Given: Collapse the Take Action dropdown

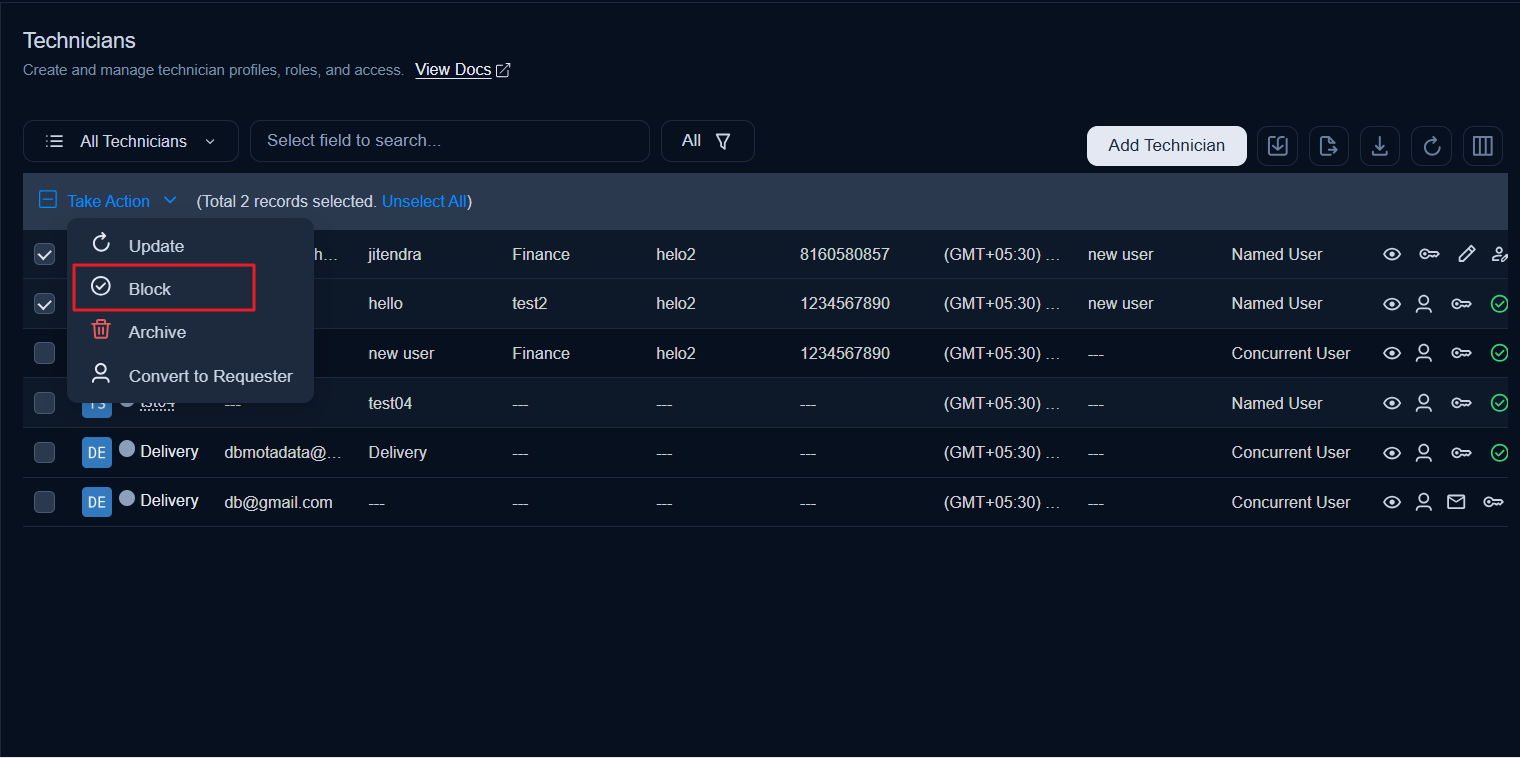Looking at the screenshot, I should [x=122, y=201].
